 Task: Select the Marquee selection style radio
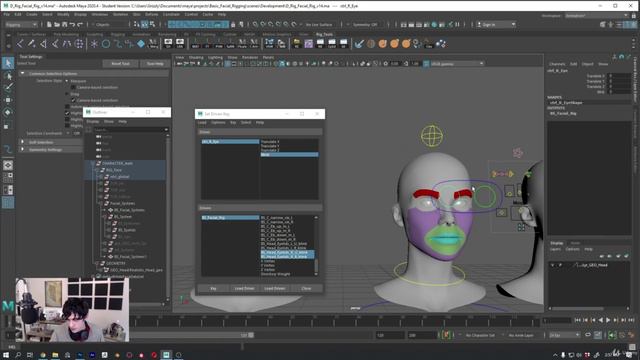(x=67, y=81)
